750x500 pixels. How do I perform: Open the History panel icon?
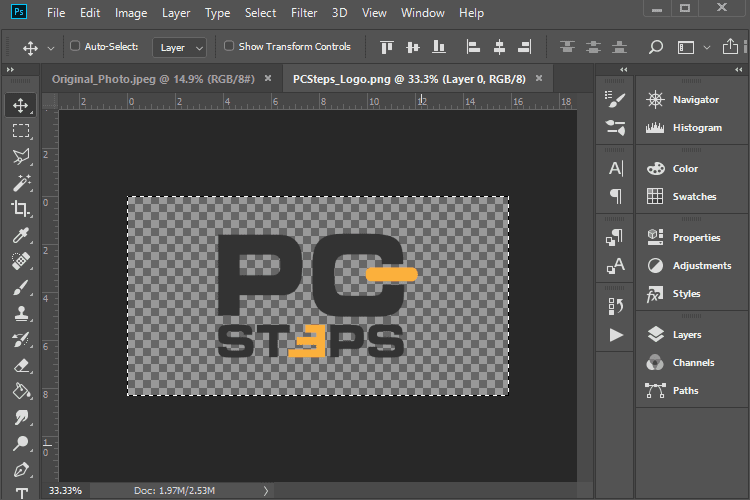[x=615, y=306]
